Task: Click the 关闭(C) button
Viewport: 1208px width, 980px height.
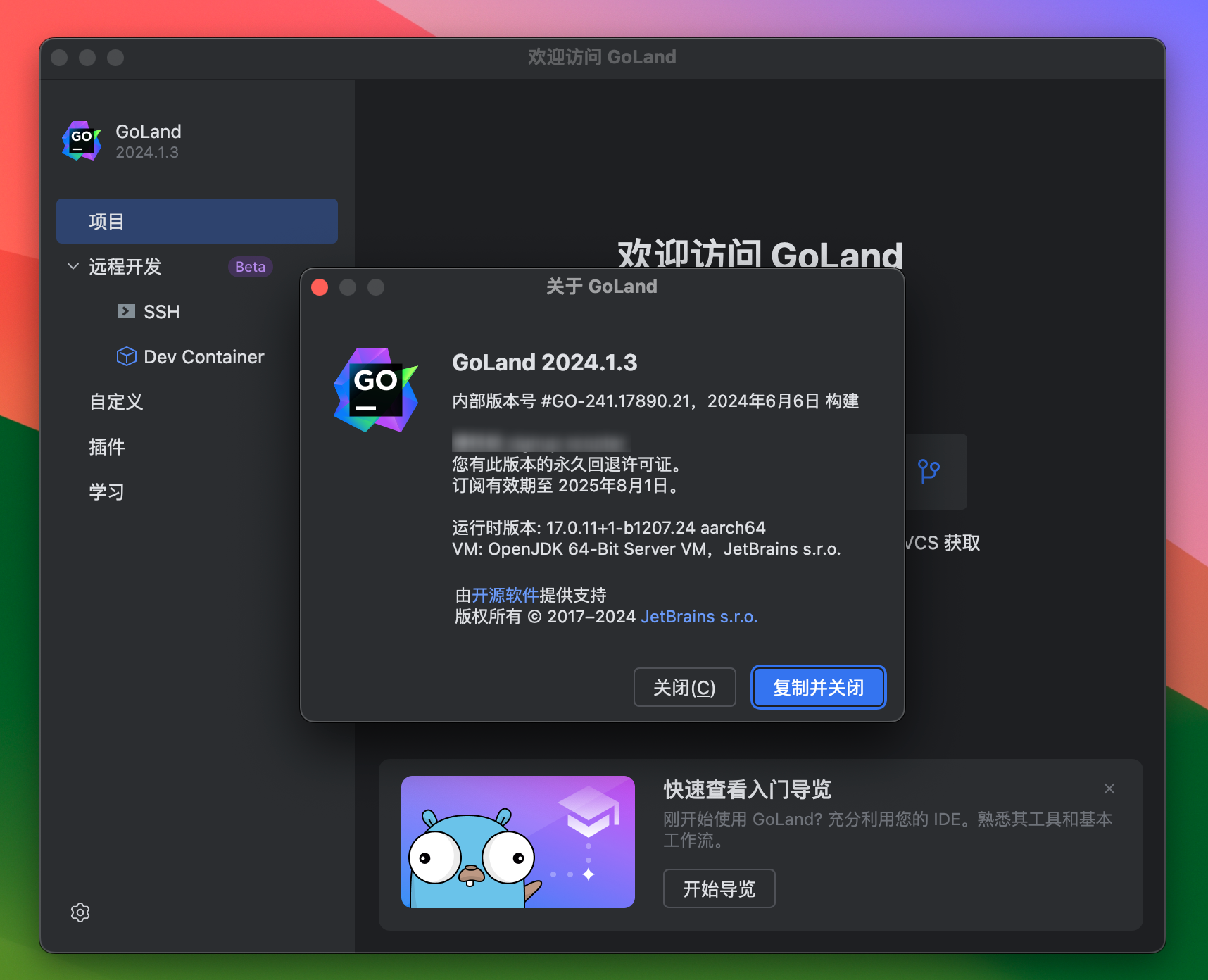Action: click(684, 687)
